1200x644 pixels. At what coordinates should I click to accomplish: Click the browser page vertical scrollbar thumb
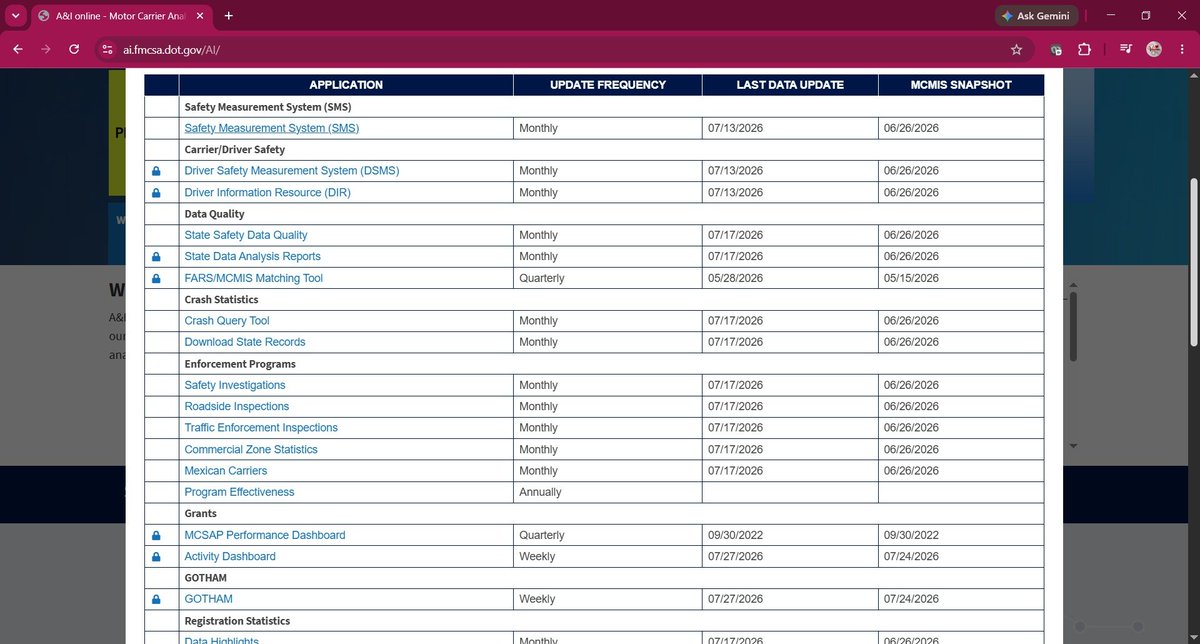click(x=1193, y=262)
